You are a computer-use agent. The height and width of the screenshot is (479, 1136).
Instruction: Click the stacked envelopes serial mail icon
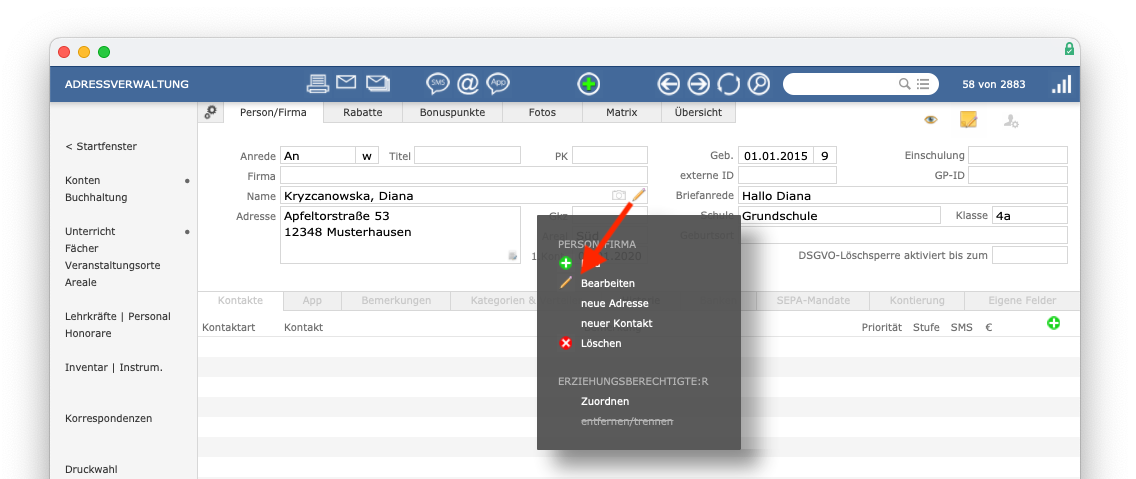(378, 83)
